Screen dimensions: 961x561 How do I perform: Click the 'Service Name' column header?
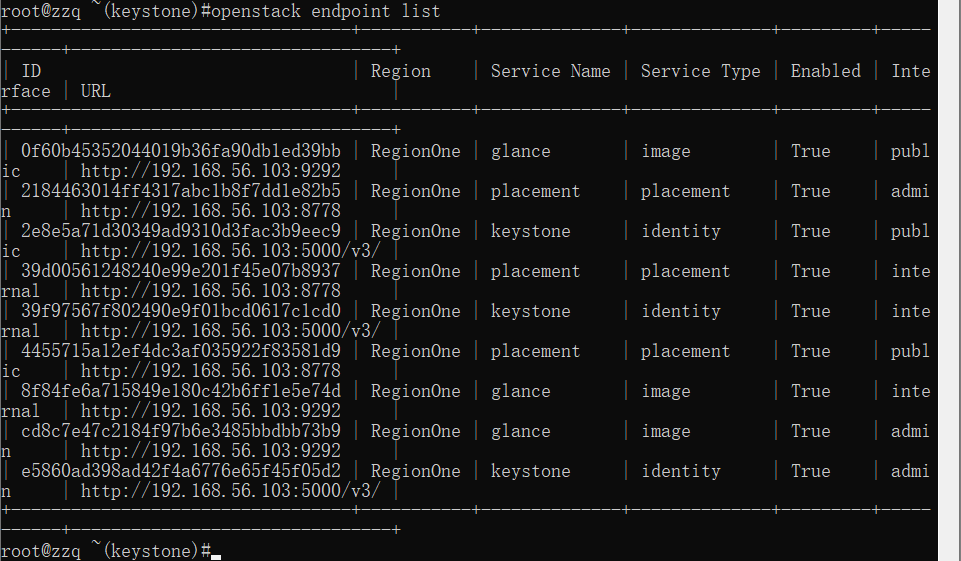[x=550, y=71]
